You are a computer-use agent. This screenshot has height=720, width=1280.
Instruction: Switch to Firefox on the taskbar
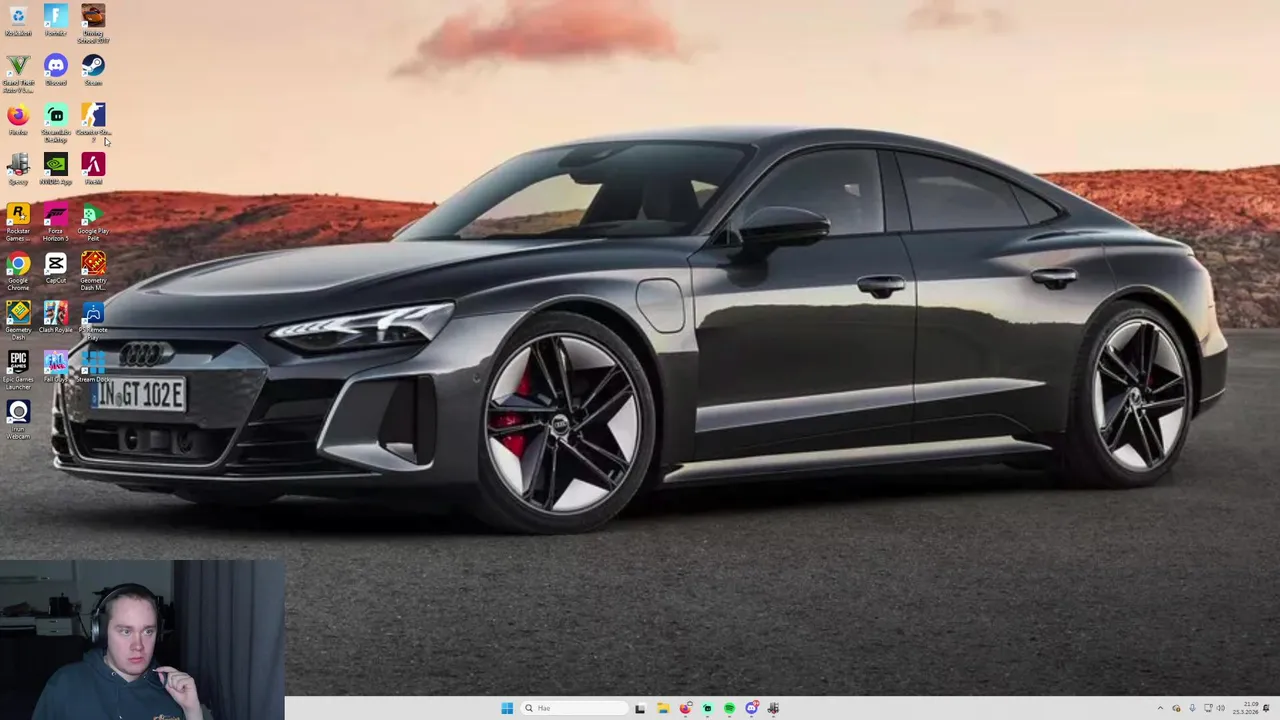click(x=685, y=708)
